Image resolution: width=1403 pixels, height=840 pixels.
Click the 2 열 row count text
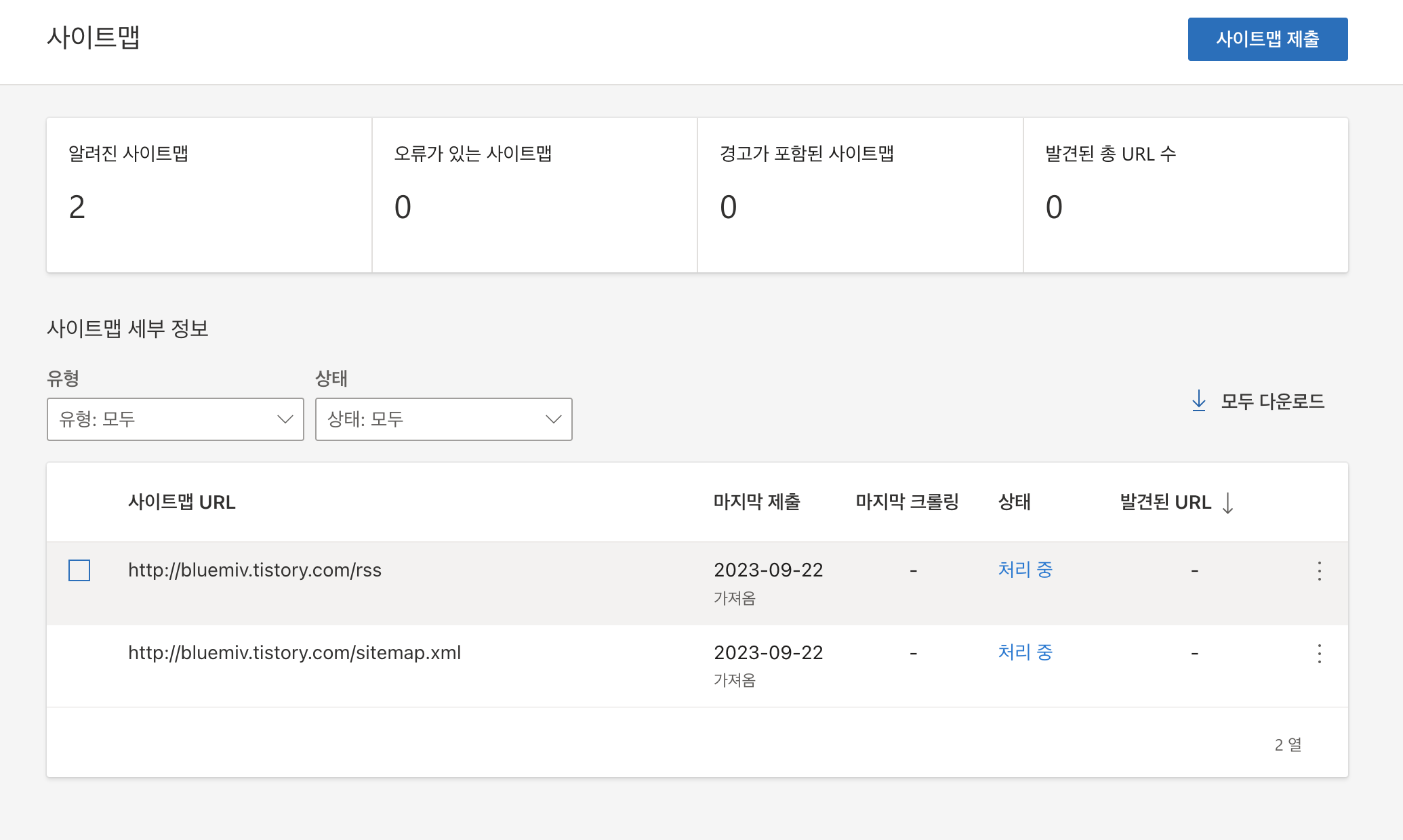[1288, 744]
